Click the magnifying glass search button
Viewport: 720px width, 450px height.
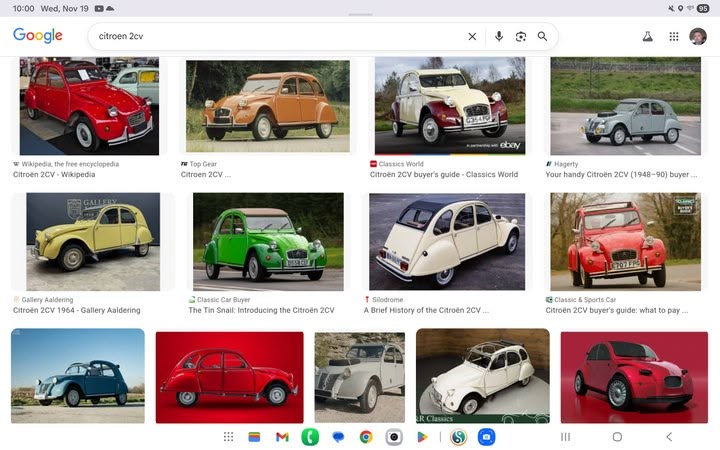pos(543,37)
